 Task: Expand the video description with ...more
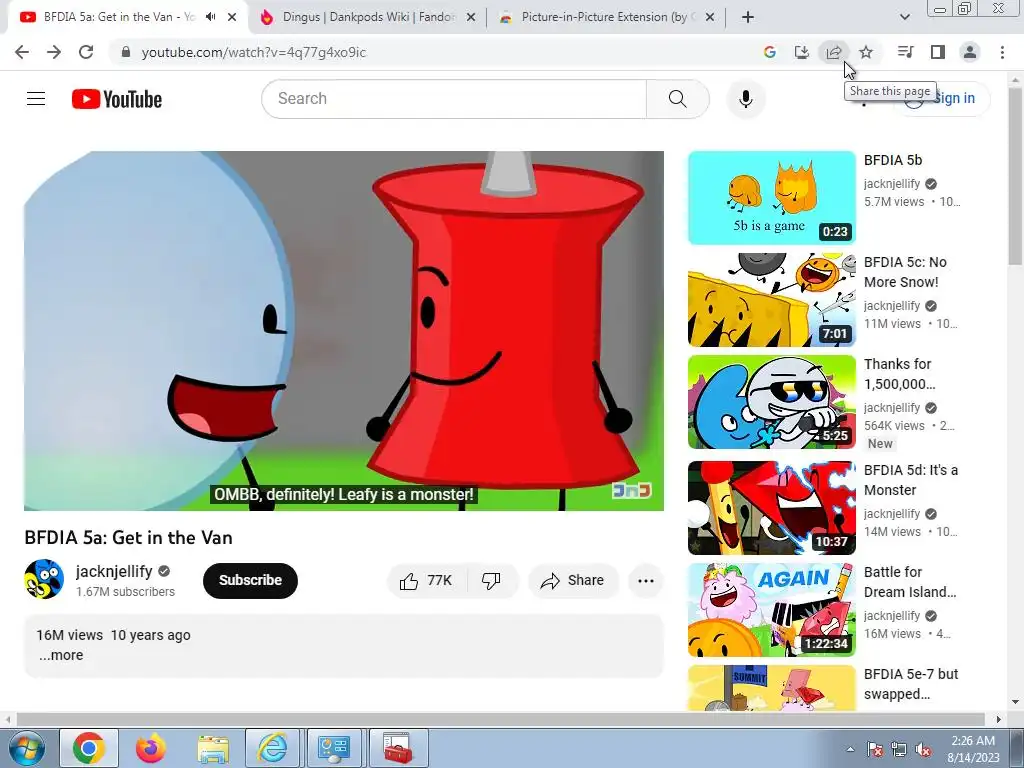click(61, 655)
